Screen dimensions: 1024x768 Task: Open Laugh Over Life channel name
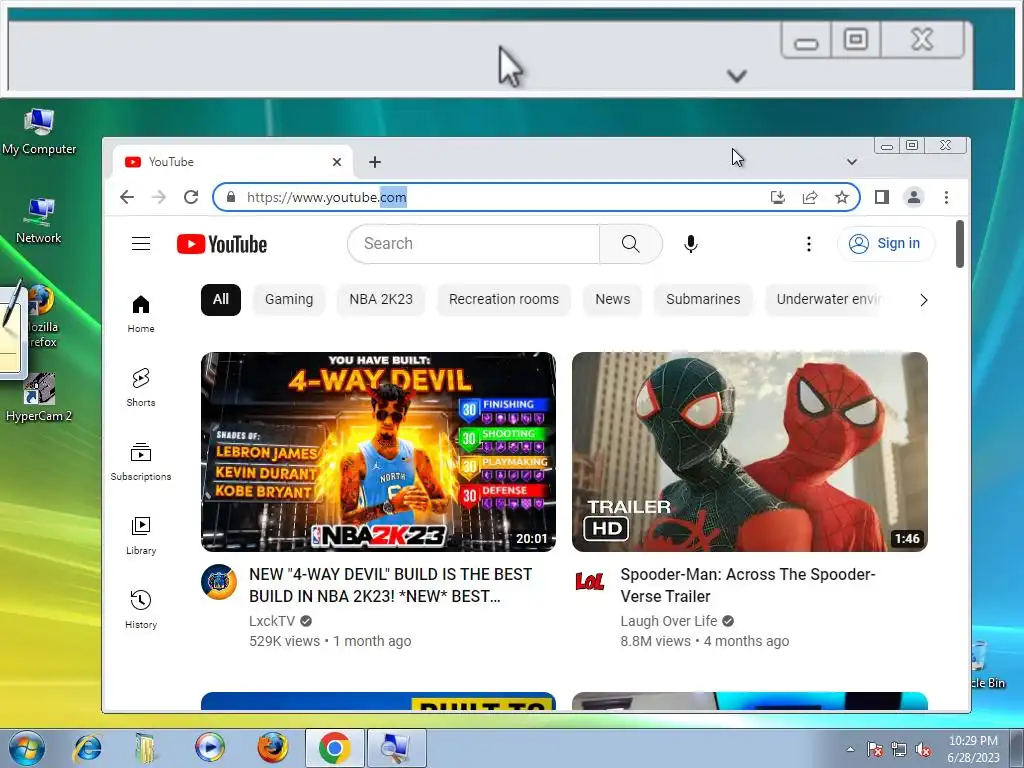click(668, 621)
